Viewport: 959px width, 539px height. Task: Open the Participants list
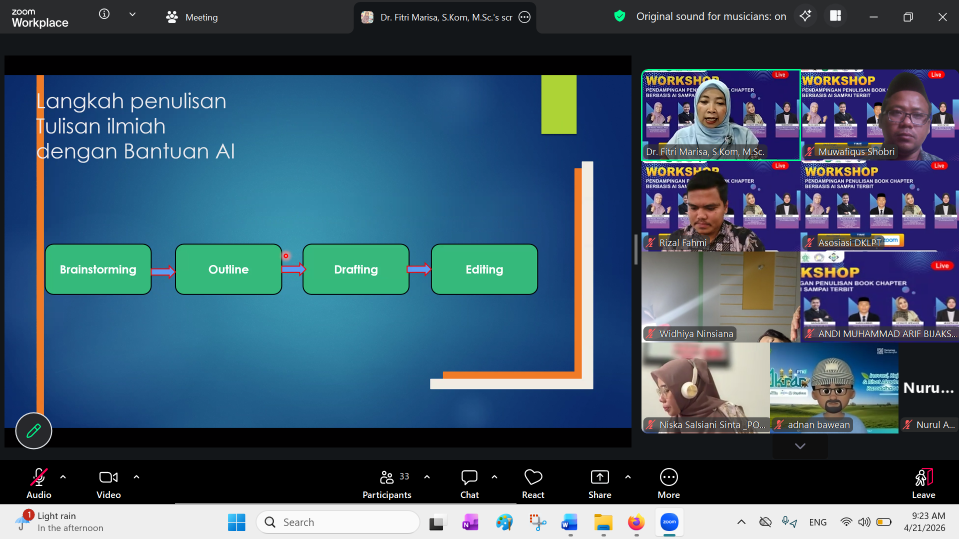(387, 484)
